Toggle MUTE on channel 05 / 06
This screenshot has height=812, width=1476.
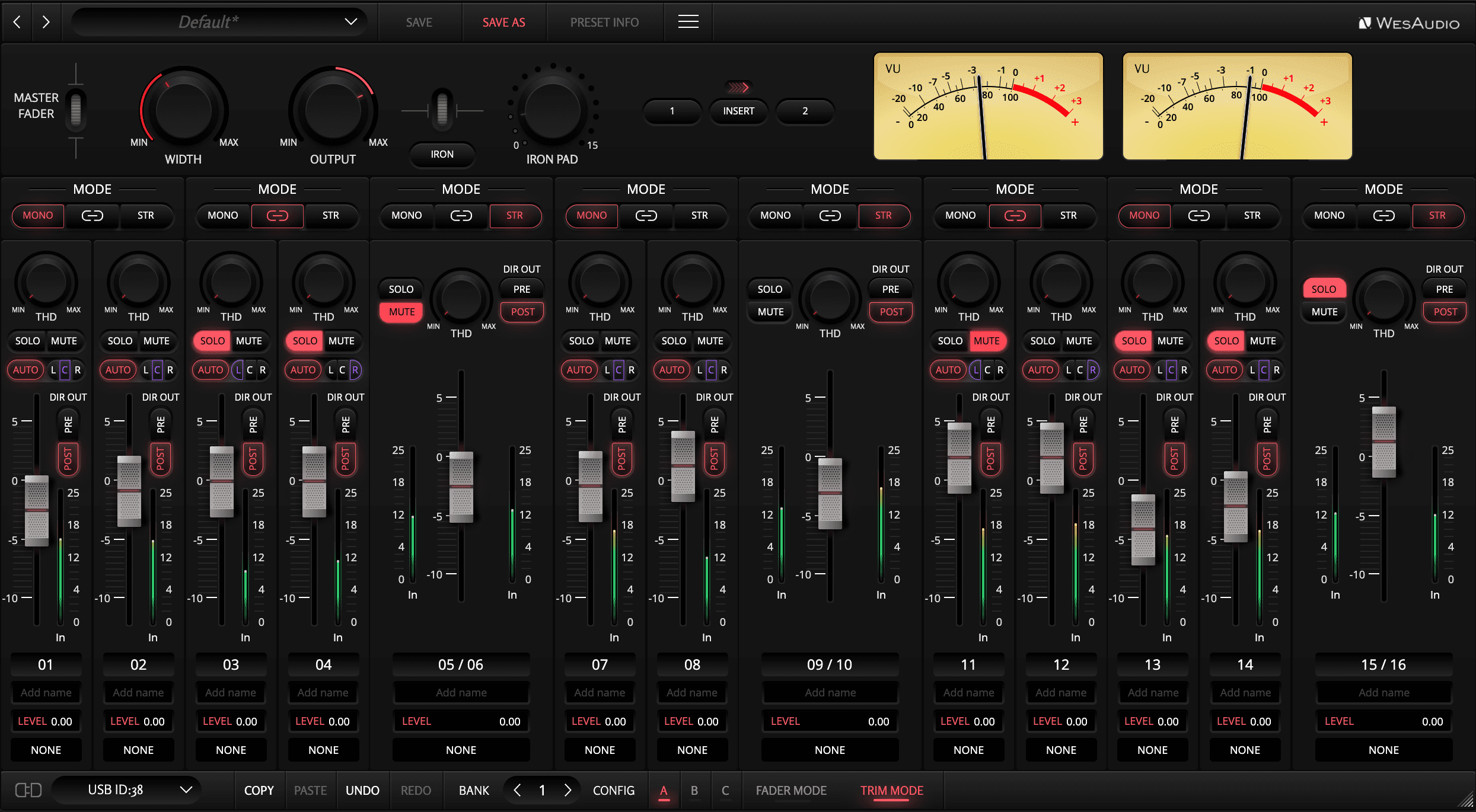(x=401, y=312)
